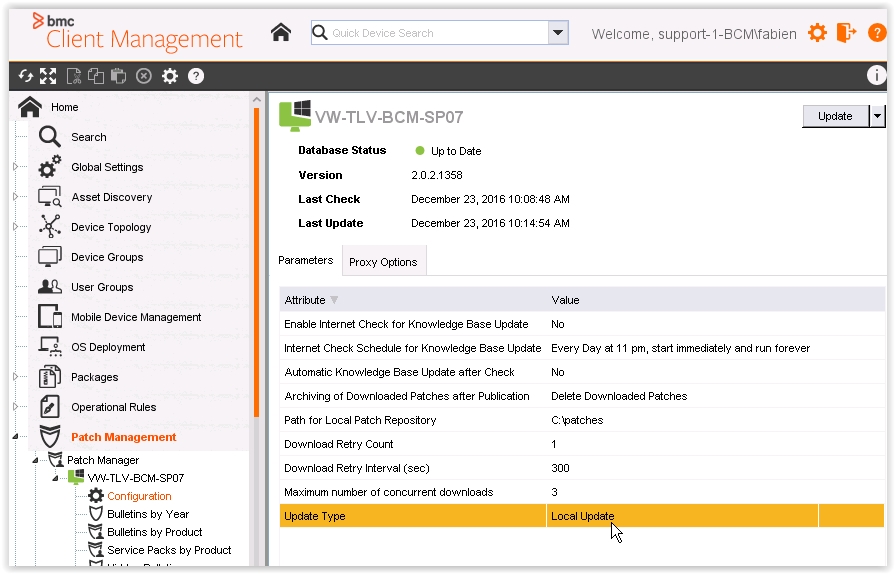Click the BMC Client Management logo
This screenshot has height=574, width=895.
137,32
